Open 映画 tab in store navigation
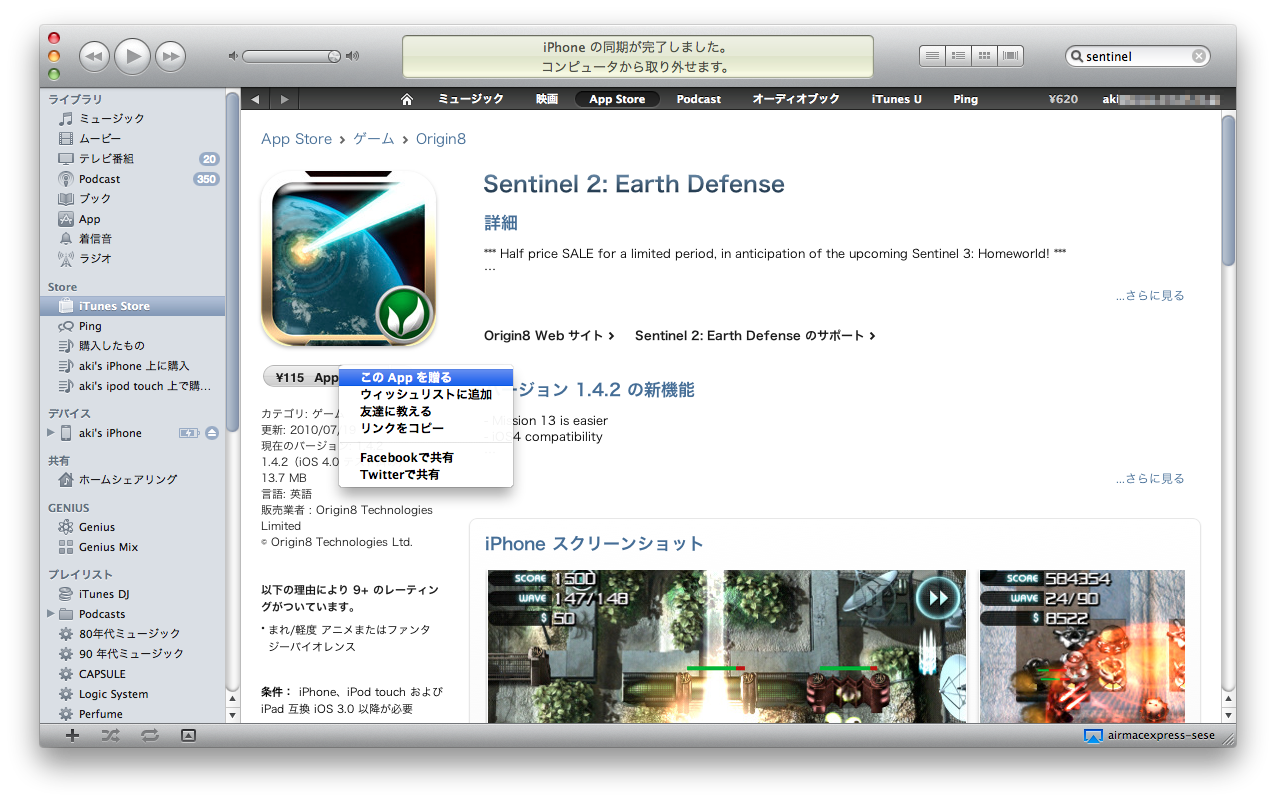The width and height of the screenshot is (1276, 800). click(x=547, y=99)
